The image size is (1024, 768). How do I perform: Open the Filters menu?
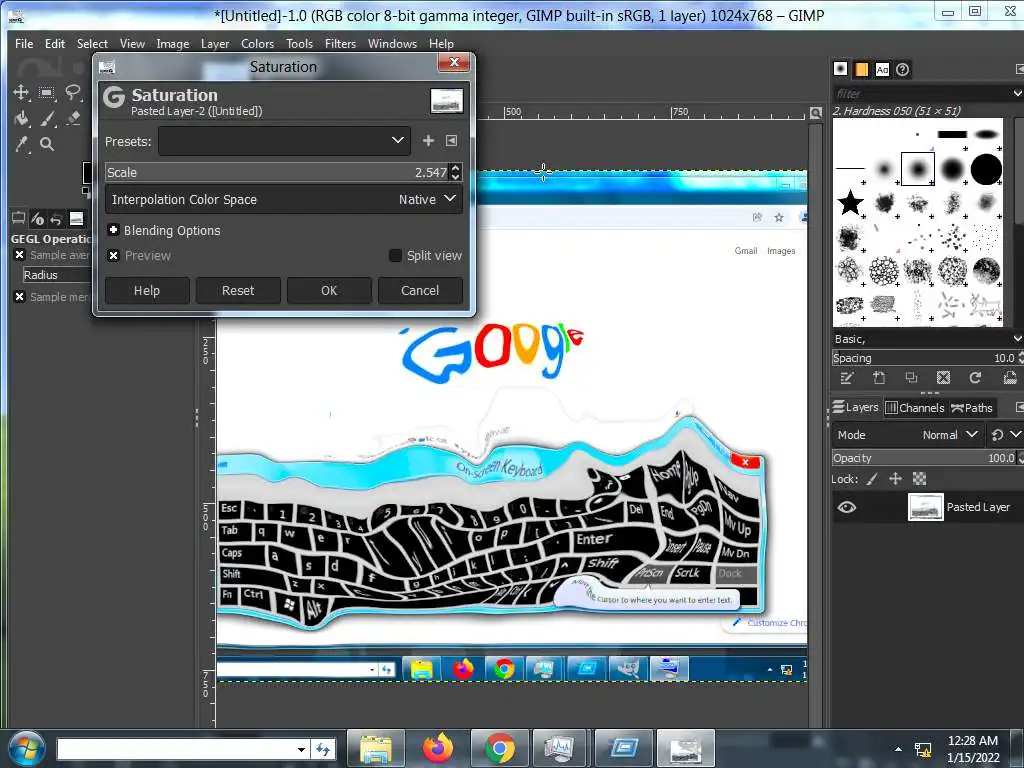(x=340, y=43)
